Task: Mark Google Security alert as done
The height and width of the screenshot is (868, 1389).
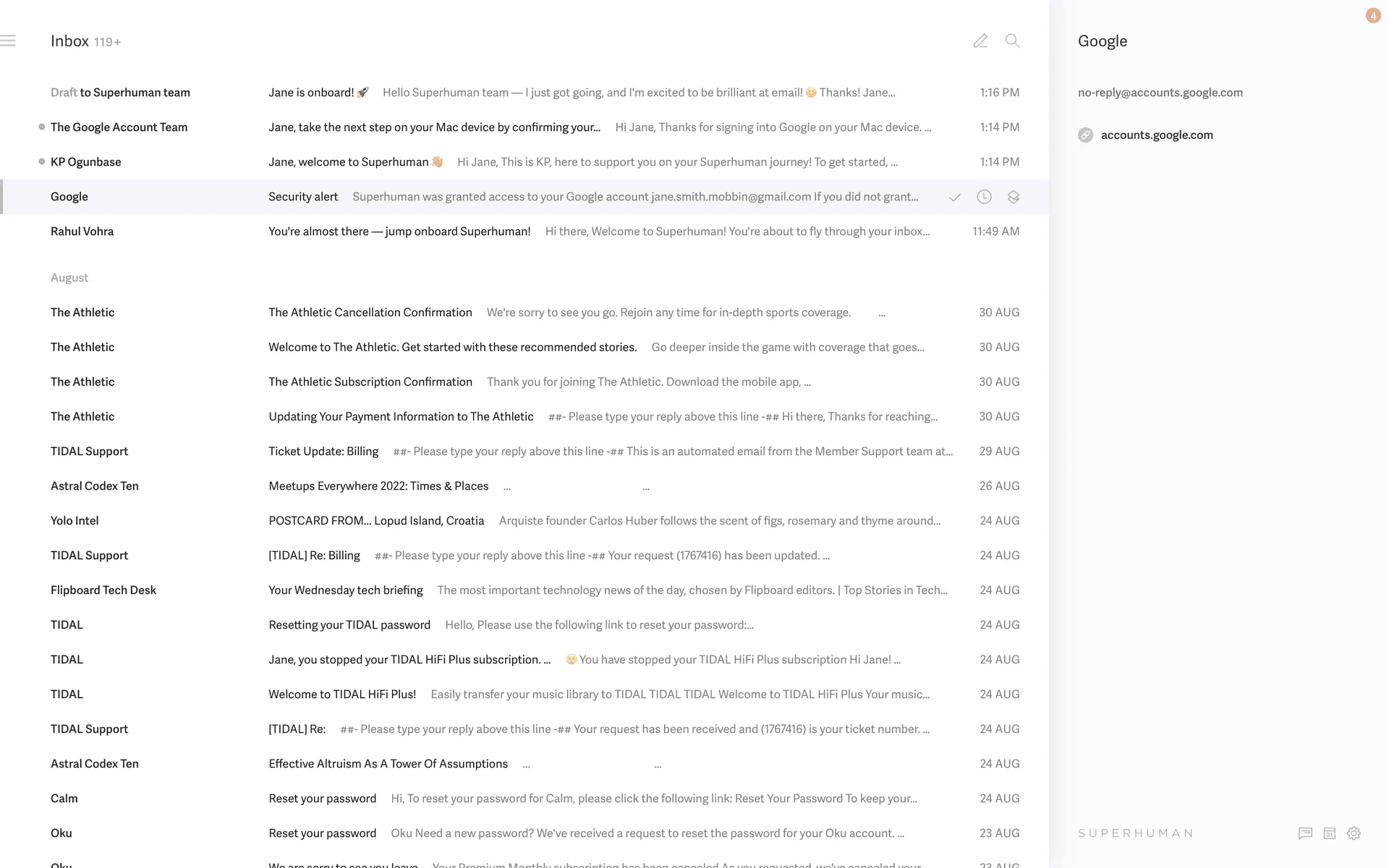Action: [955, 197]
